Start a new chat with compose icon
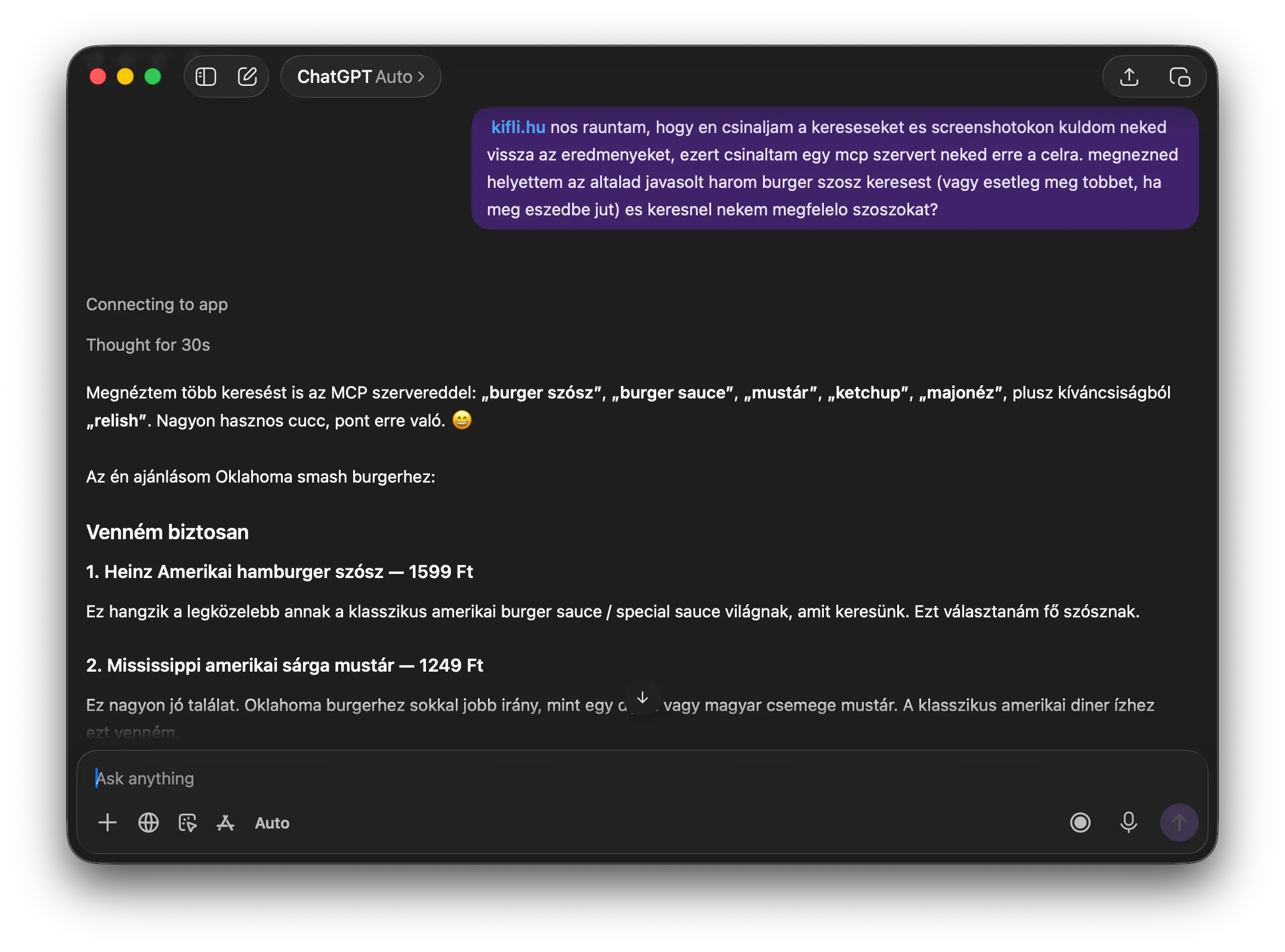 pyautogui.click(x=247, y=76)
